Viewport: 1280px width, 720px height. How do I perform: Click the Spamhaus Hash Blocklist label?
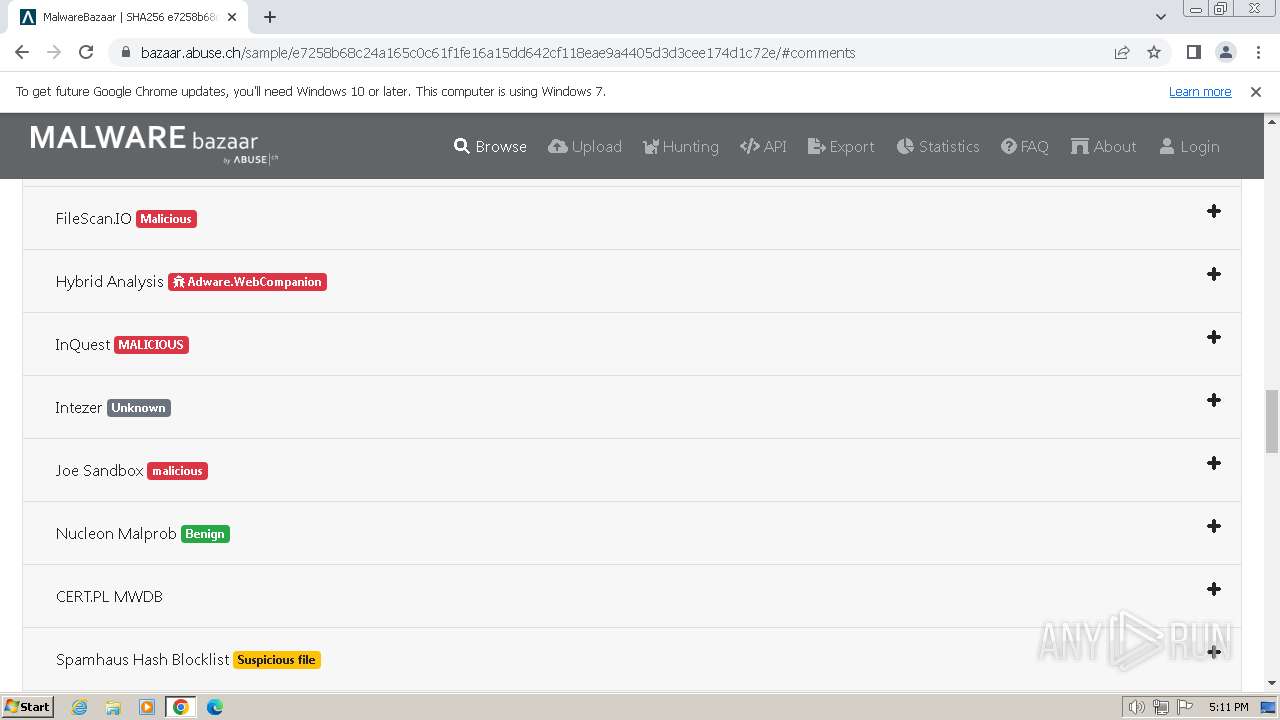click(143, 660)
